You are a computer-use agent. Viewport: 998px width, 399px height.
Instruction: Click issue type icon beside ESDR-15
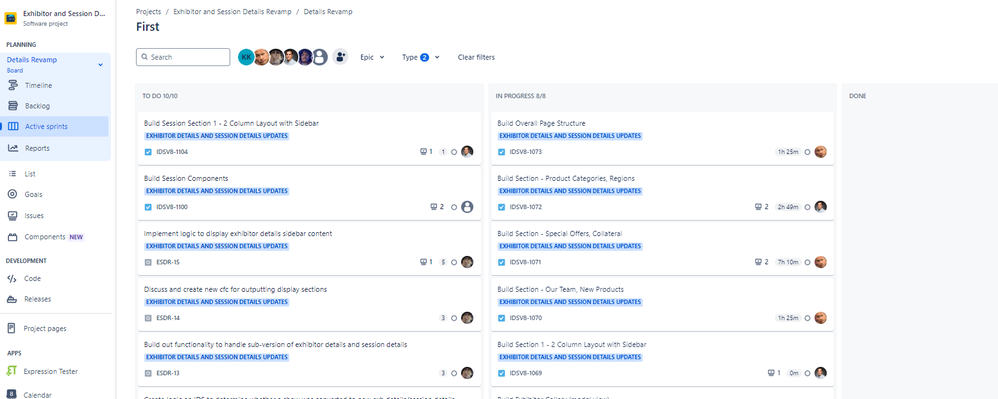tap(148, 262)
